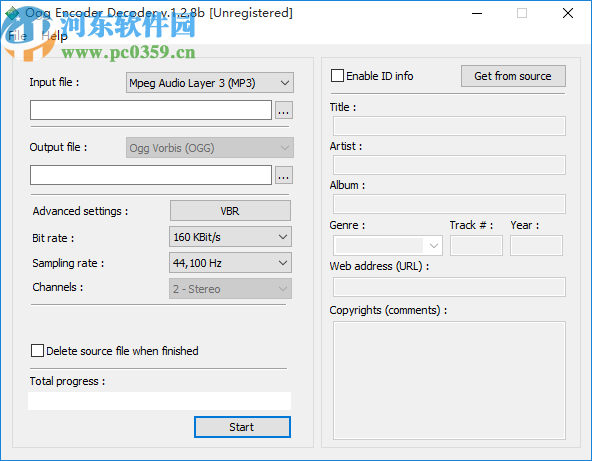Screen dimensions: 592x461
Task: Click the Total progress bar
Action: coord(159,401)
